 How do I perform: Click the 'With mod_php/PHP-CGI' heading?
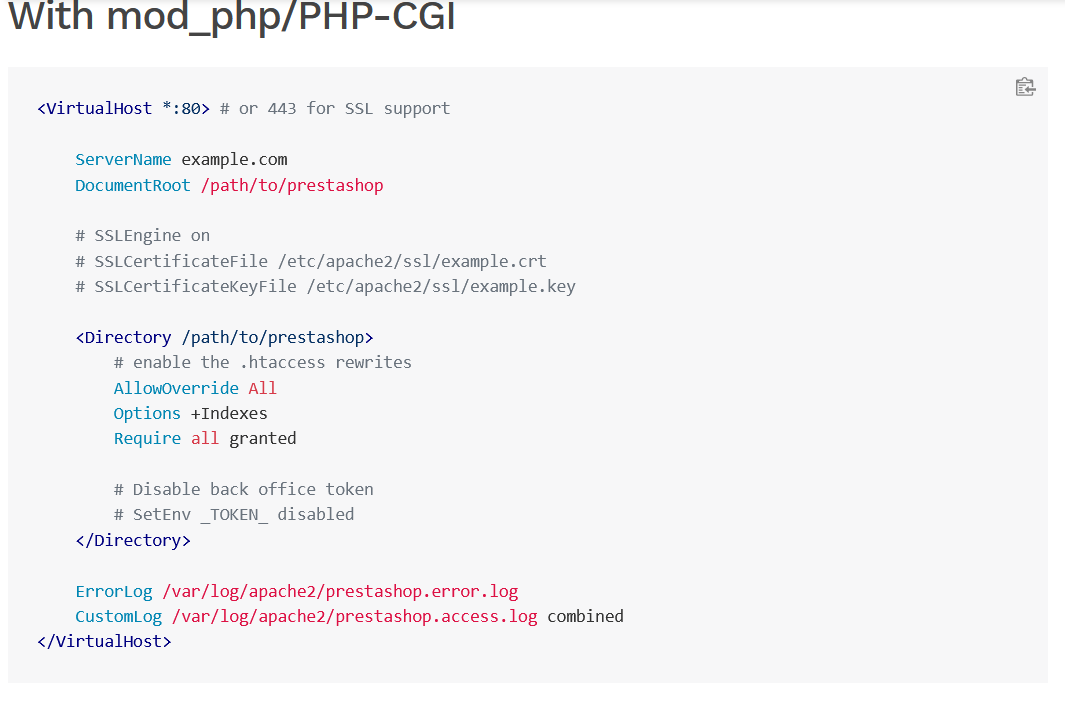(x=232, y=16)
